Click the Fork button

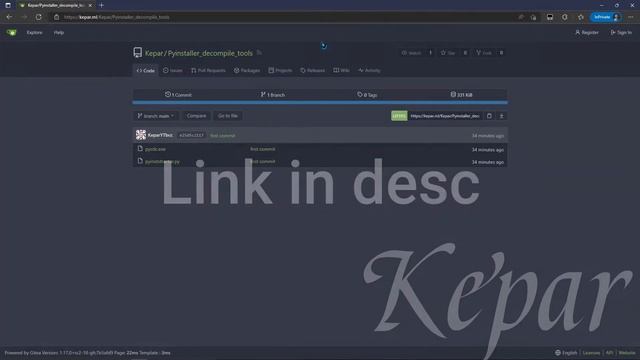484,53
